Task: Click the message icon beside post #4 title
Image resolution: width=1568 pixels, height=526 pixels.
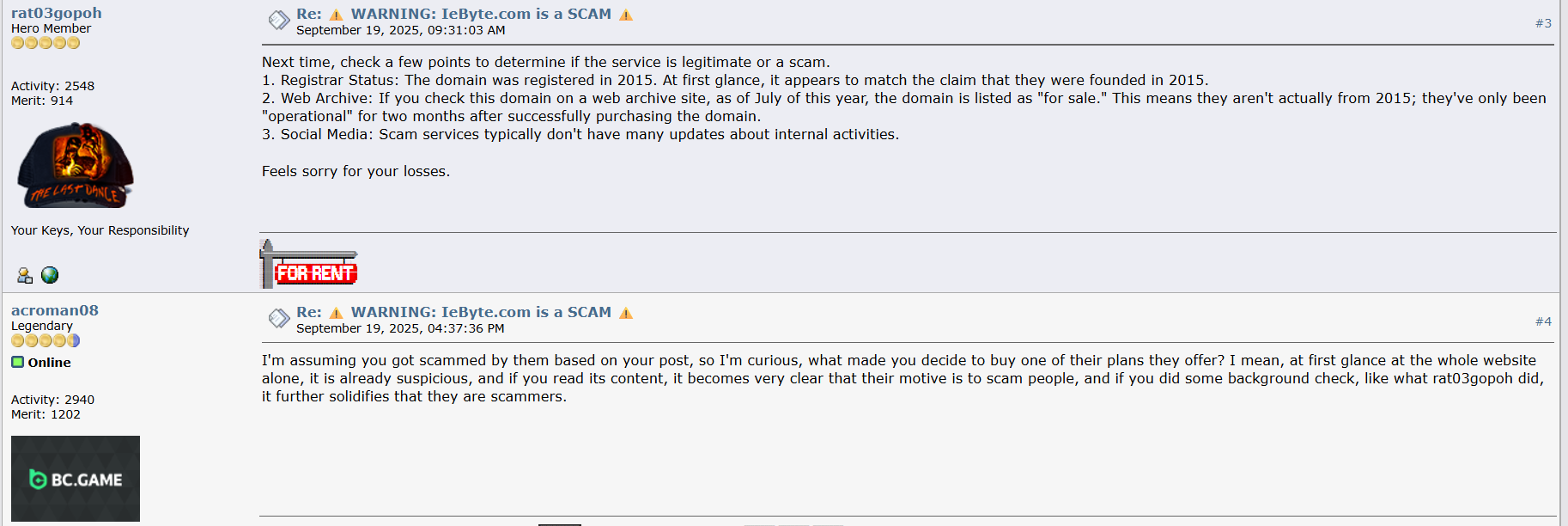Action: pyautogui.click(x=278, y=318)
